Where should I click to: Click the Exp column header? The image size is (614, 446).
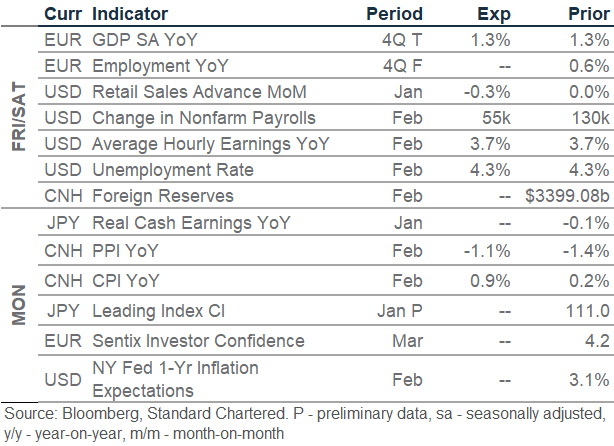(x=489, y=15)
